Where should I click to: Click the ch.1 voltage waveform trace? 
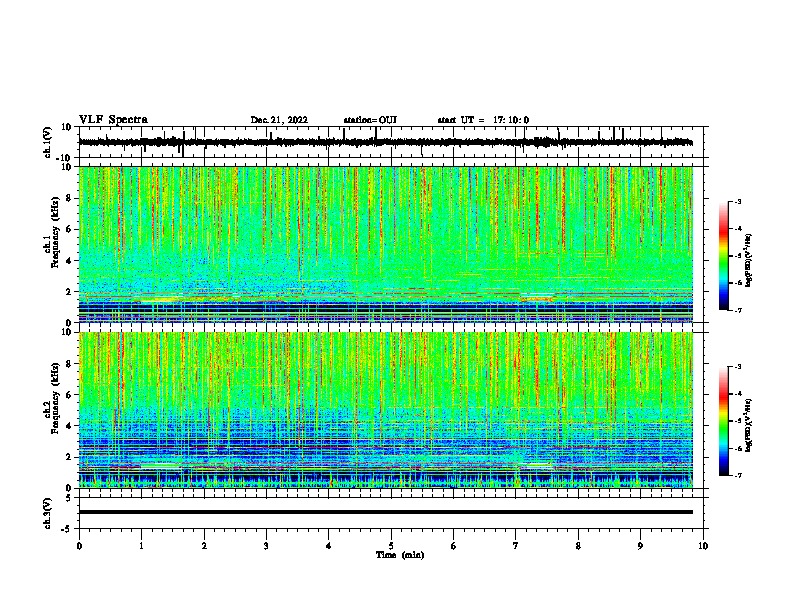click(386, 142)
